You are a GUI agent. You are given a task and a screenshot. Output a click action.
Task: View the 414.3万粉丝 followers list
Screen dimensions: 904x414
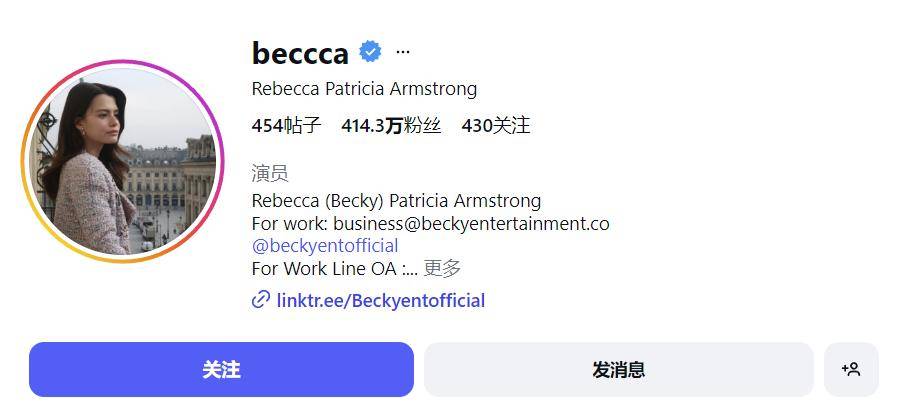[391, 125]
